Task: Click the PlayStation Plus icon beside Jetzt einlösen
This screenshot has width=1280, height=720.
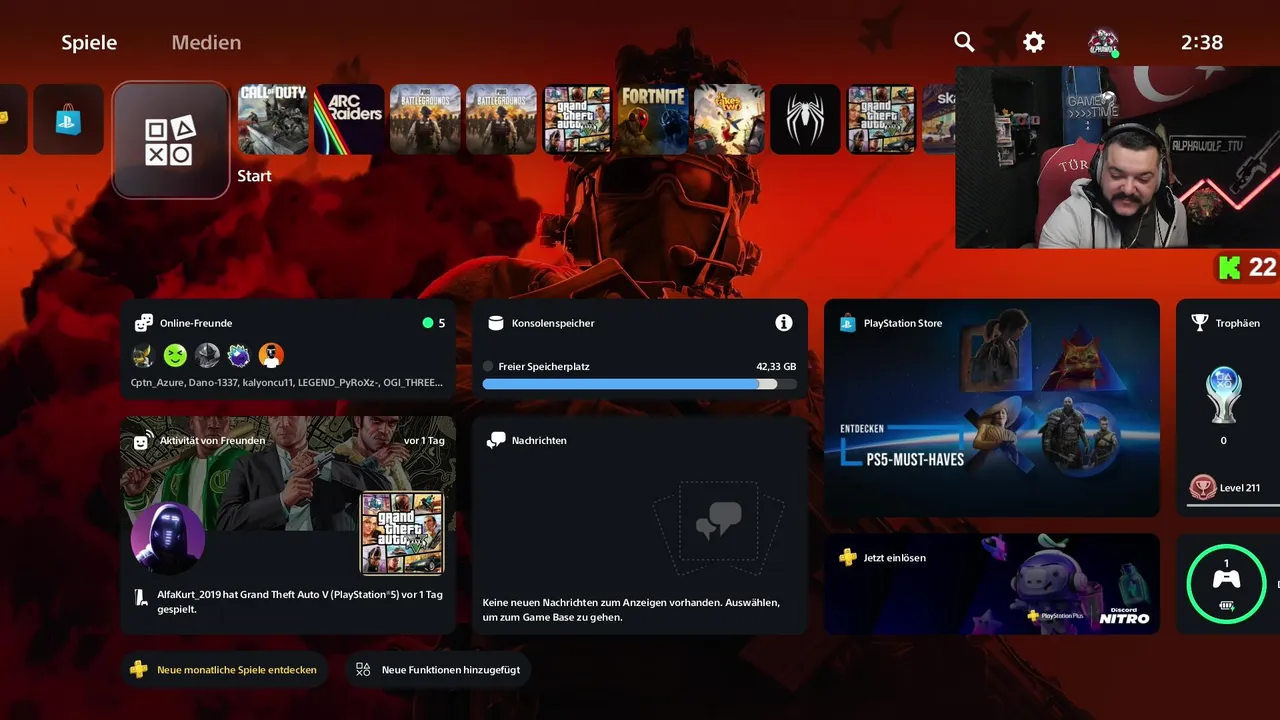Action: (x=848, y=557)
